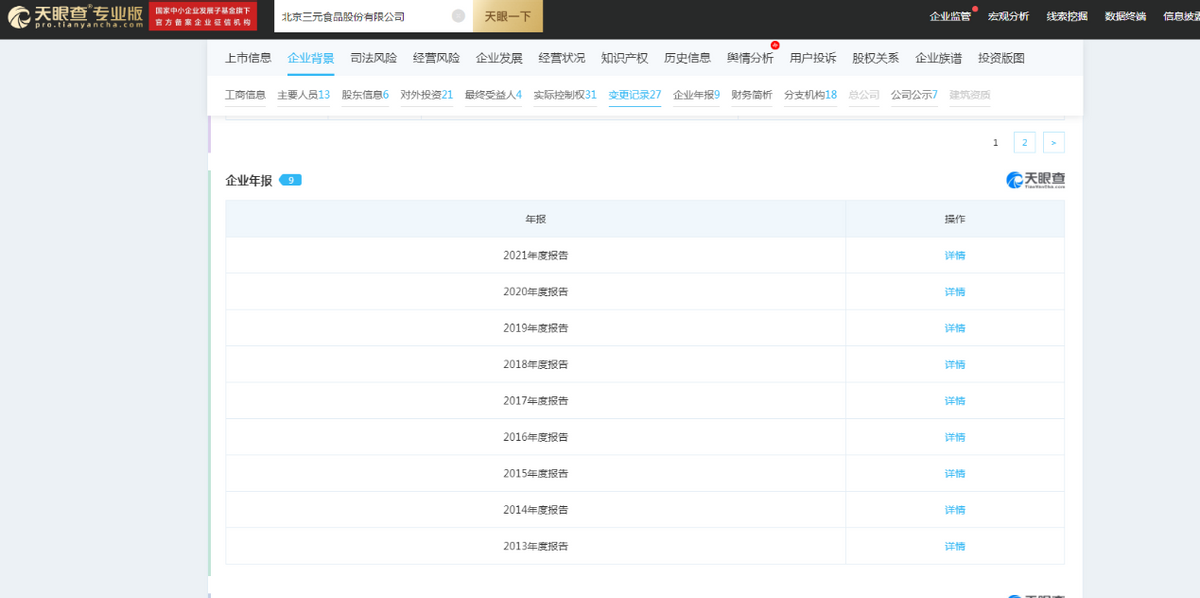
Task: Click the next-page arrow button
Action: [1054, 142]
